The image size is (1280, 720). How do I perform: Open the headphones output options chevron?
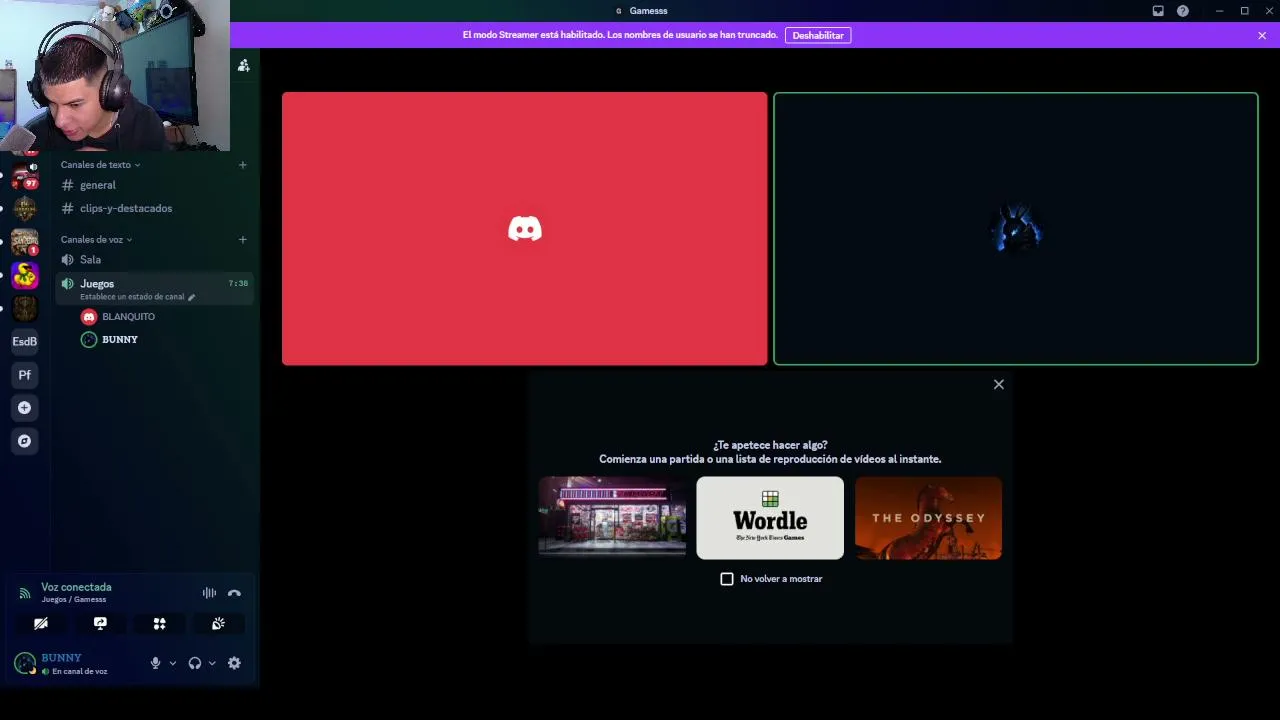point(212,663)
